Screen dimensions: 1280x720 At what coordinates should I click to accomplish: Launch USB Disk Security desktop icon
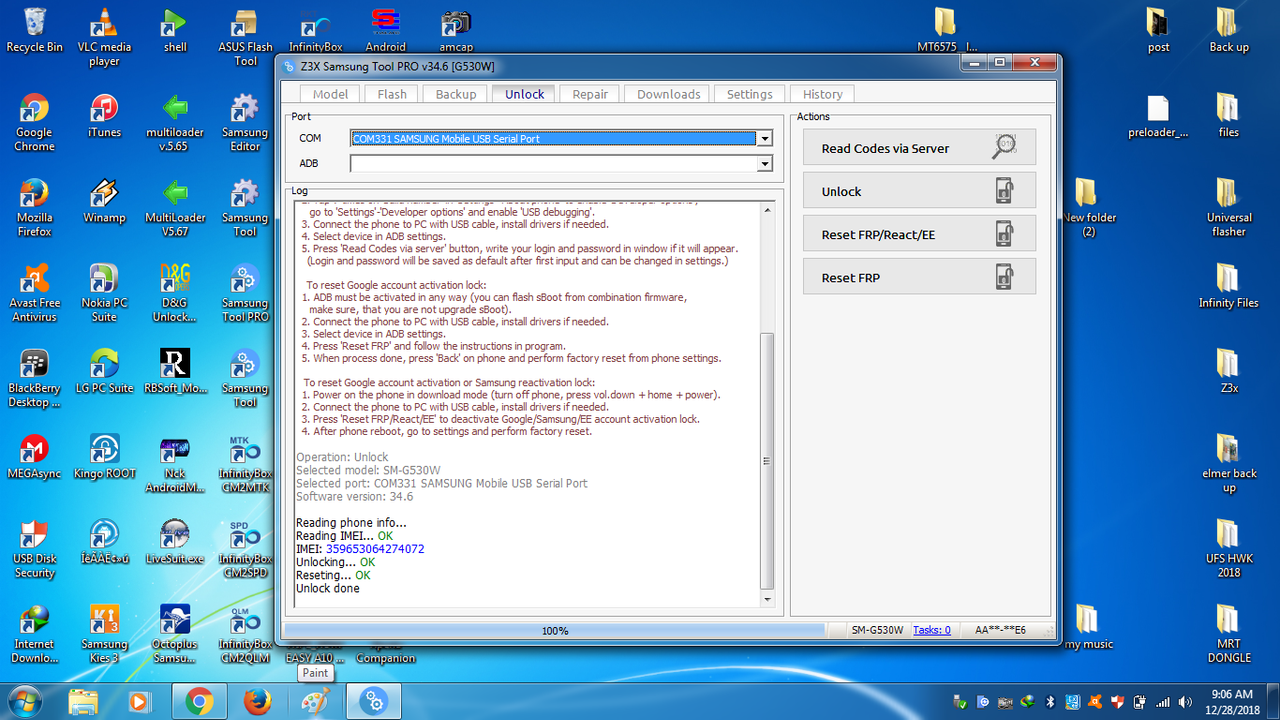pos(34,549)
